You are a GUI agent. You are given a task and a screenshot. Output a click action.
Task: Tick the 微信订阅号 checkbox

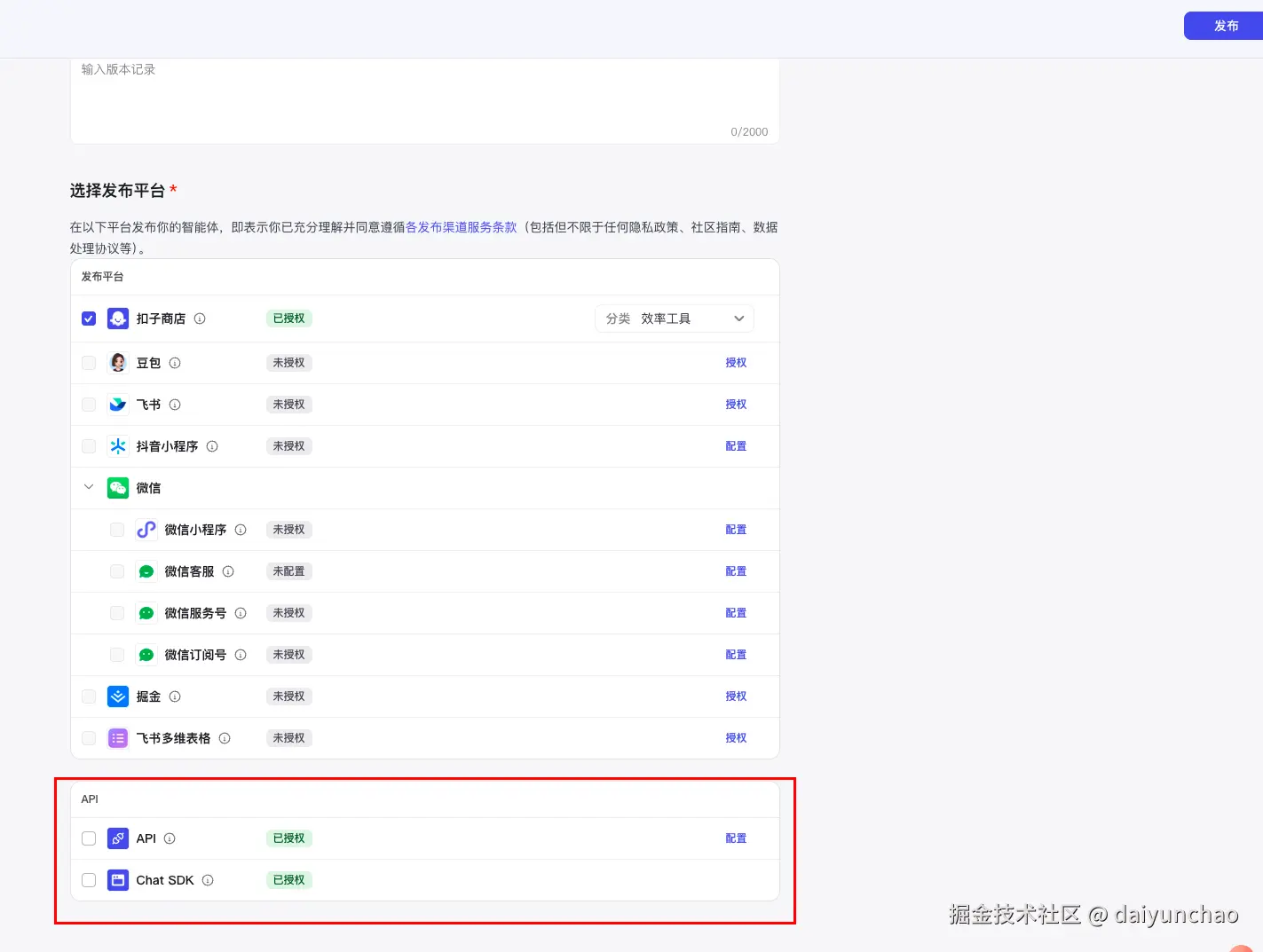coord(117,655)
